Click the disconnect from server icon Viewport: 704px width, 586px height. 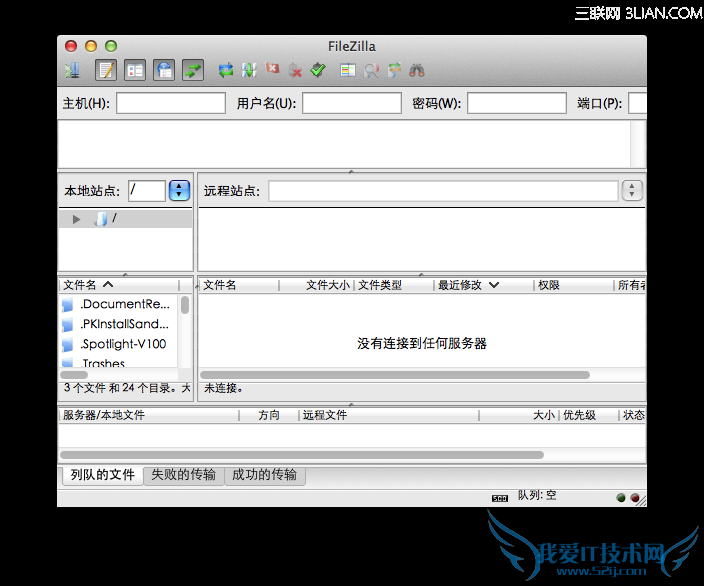(295, 70)
